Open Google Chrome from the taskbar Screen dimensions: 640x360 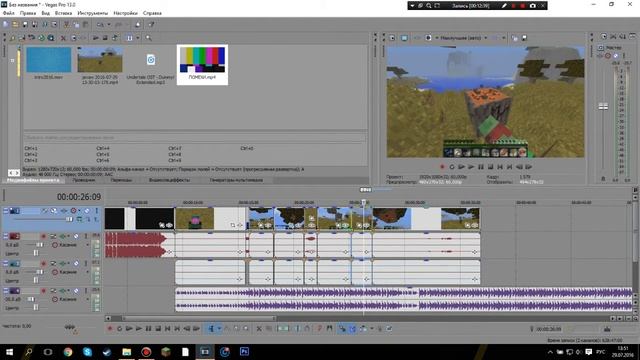68,351
